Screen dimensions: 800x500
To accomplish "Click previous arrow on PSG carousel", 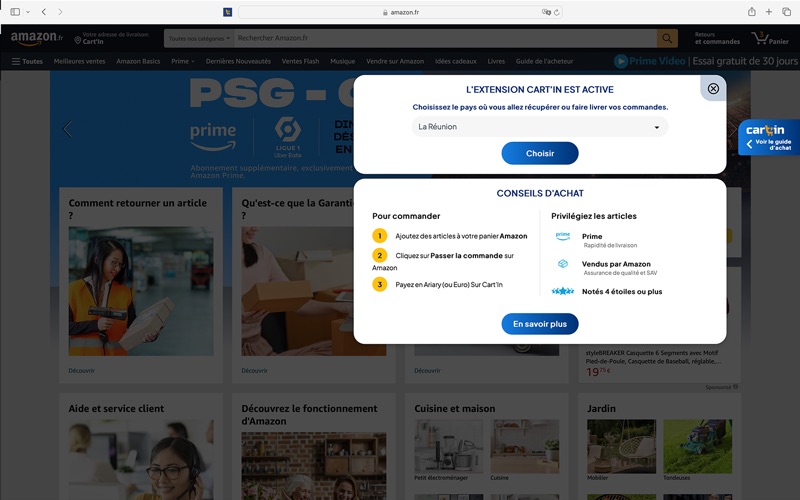I will [x=67, y=129].
